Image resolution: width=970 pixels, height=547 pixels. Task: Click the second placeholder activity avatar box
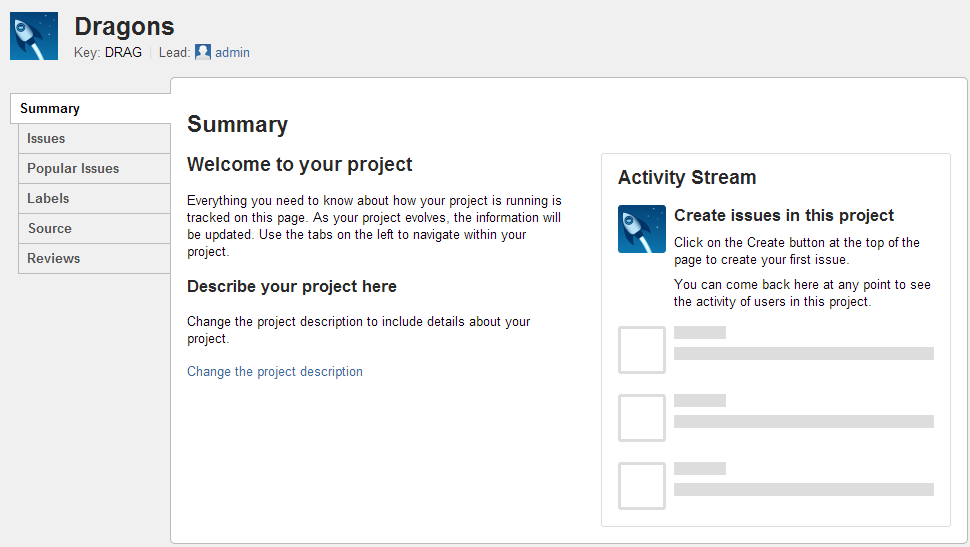642,418
